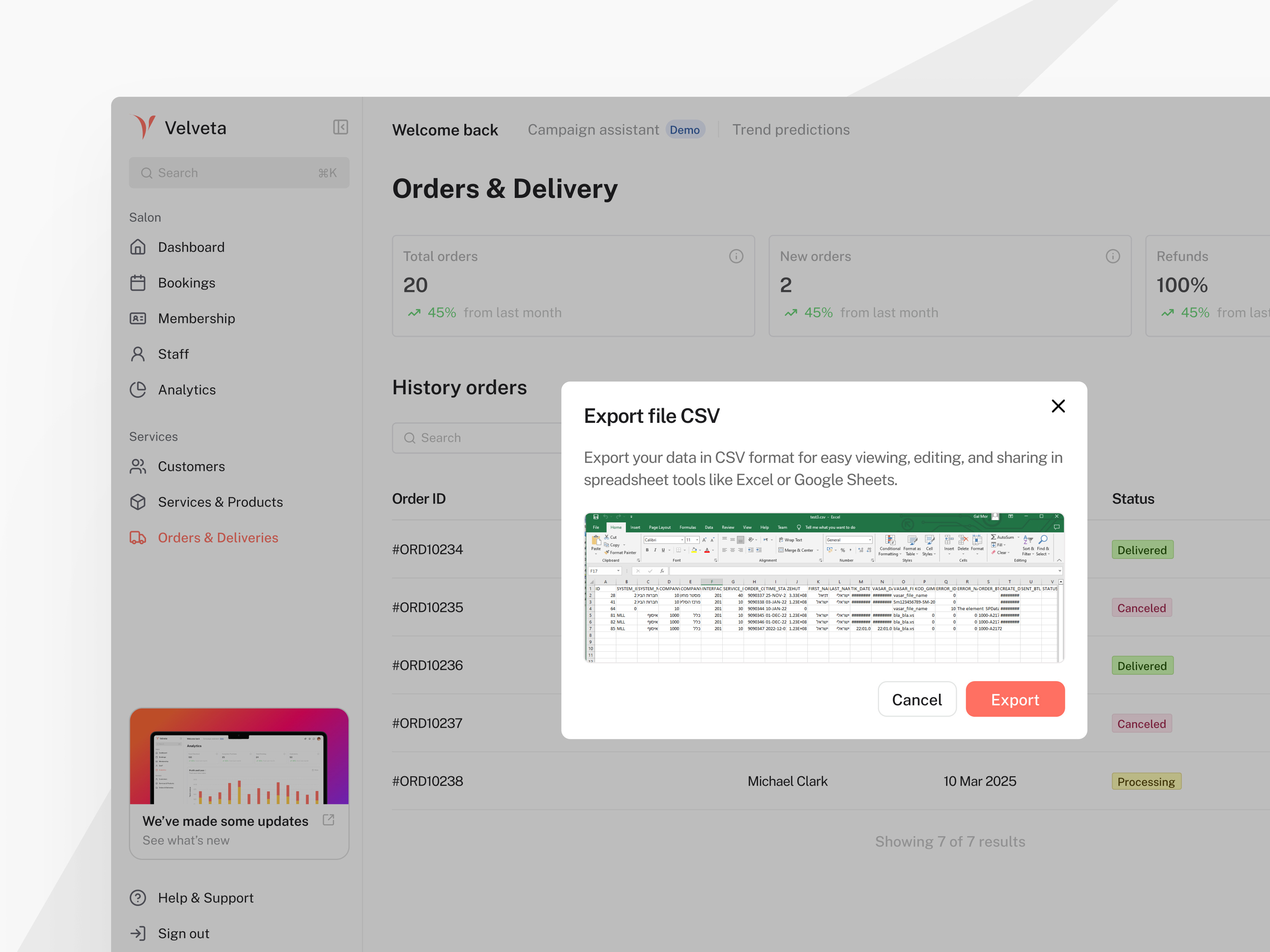Screen dimensions: 1270x952
Task: Click the info icon on Total orders card
Action: pyautogui.click(x=736, y=256)
